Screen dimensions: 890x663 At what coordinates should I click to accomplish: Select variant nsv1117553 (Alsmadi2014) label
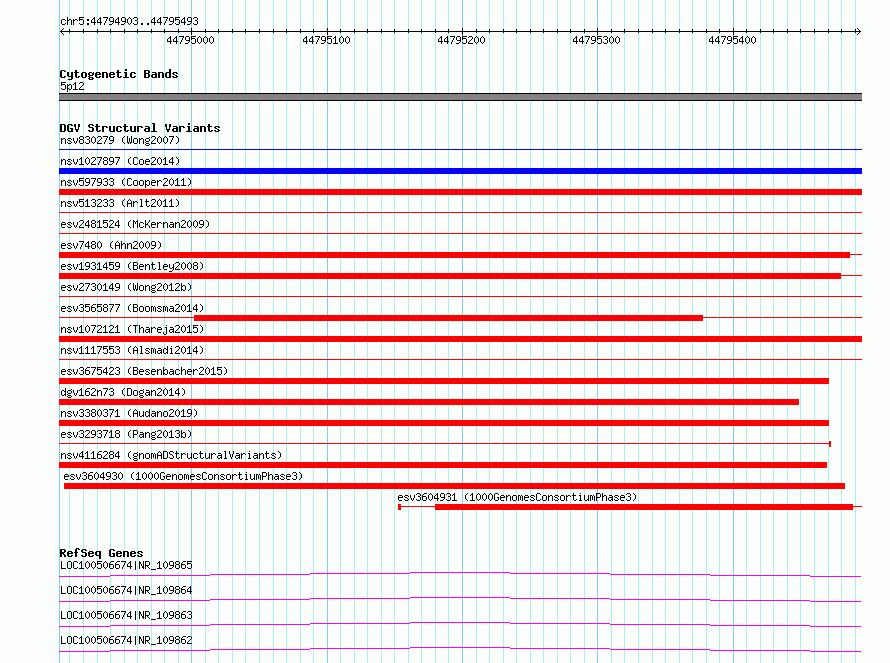click(x=132, y=350)
